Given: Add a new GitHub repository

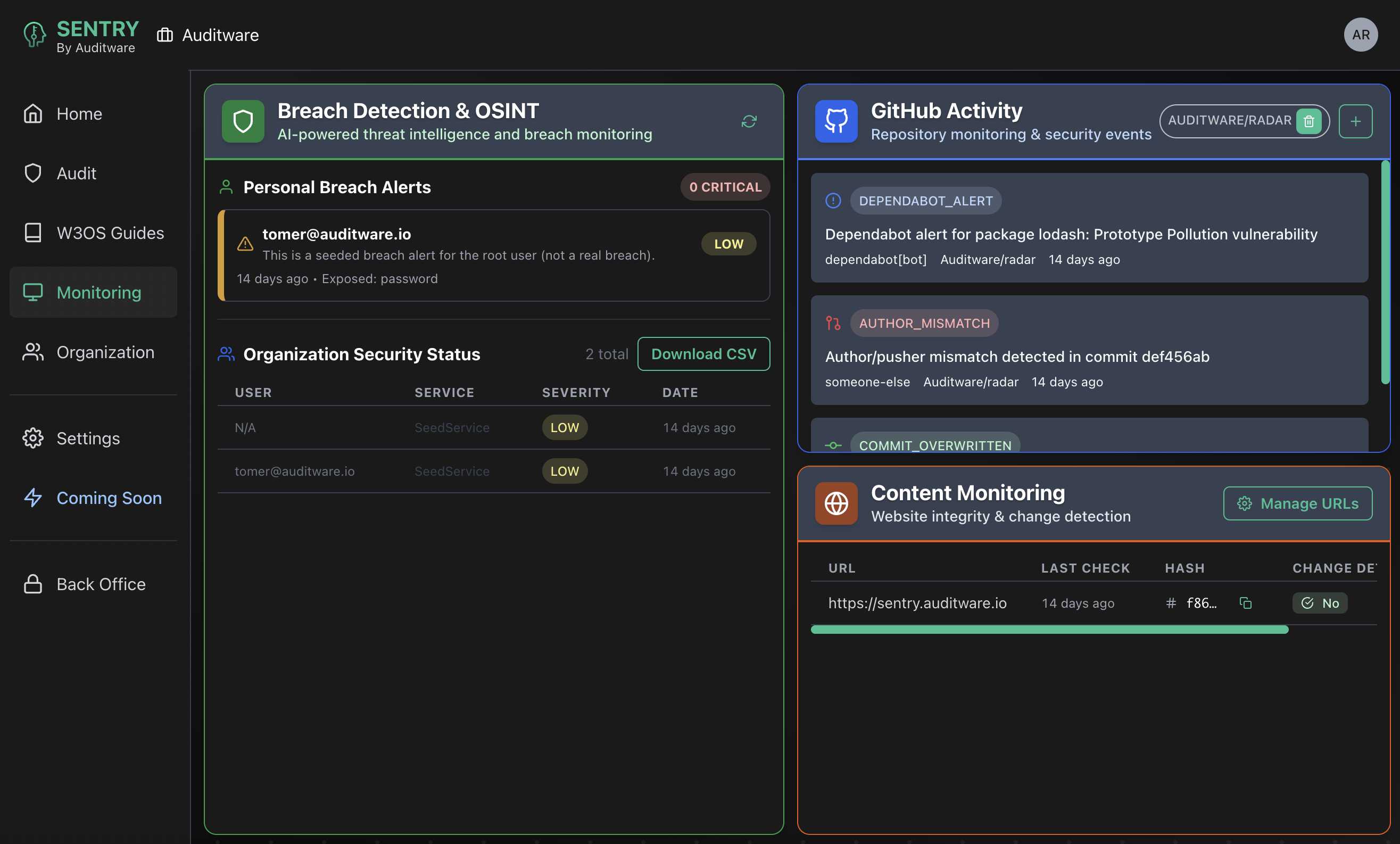Looking at the screenshot, I should pos(1355,121).
